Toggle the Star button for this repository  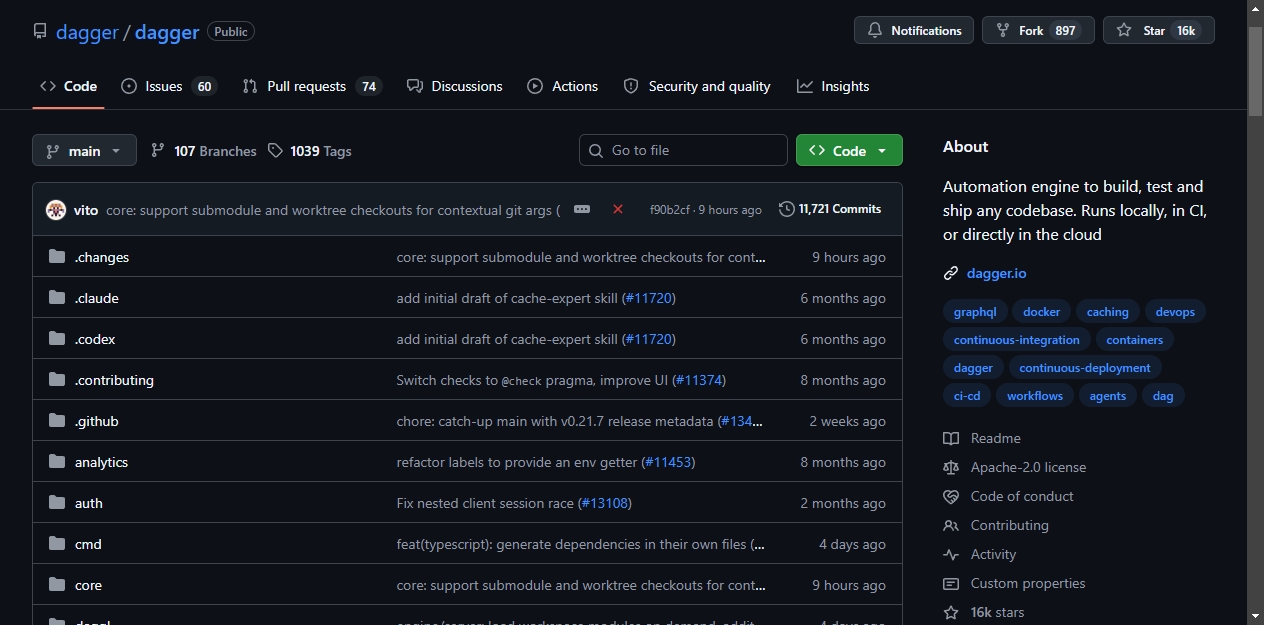(1158, 30)
